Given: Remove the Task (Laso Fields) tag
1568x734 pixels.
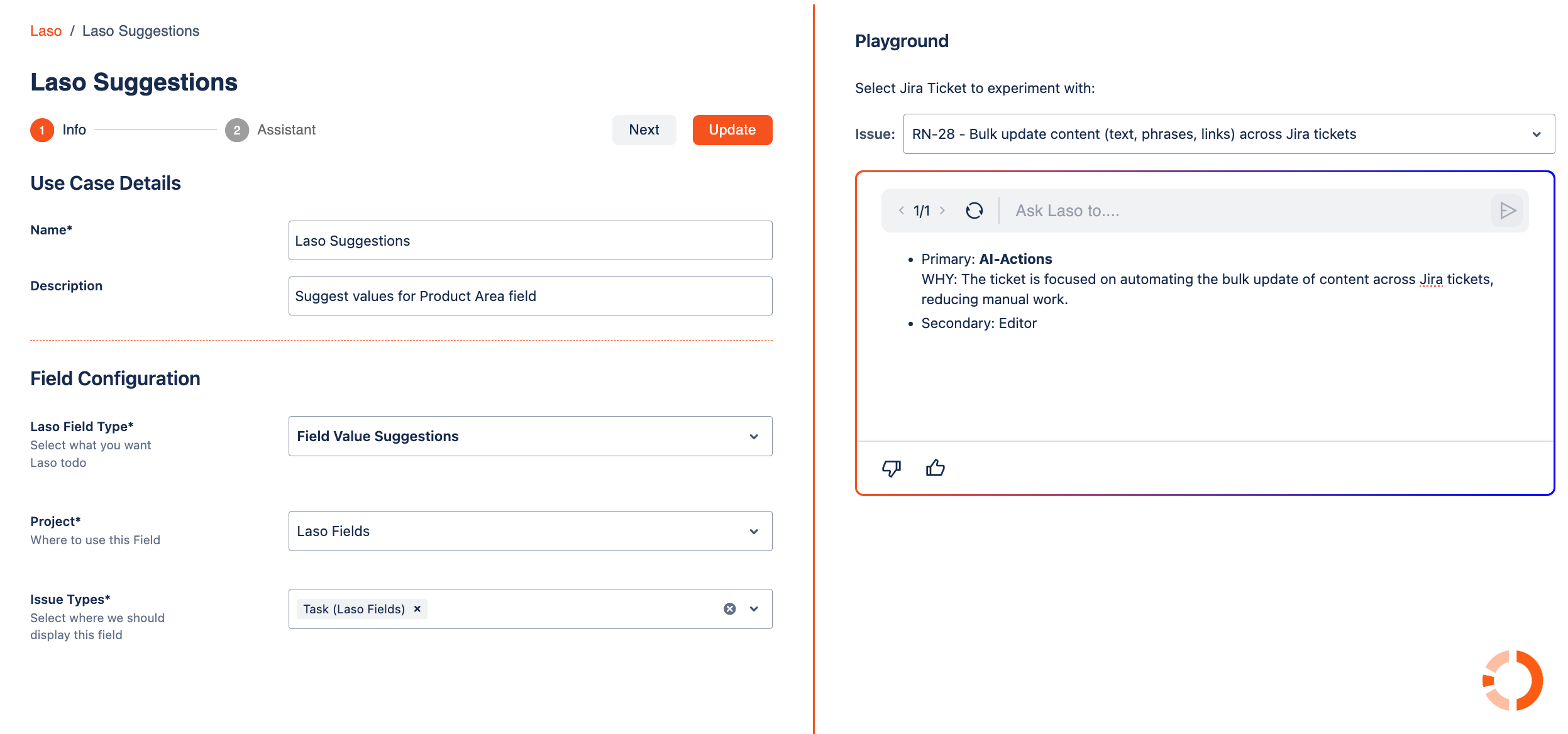Looking at the screenshot, I should click(x=417, y=609).
